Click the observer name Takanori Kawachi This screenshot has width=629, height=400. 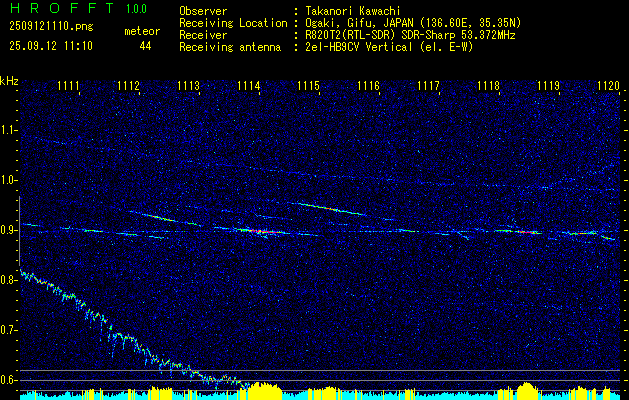pos(351,11)
